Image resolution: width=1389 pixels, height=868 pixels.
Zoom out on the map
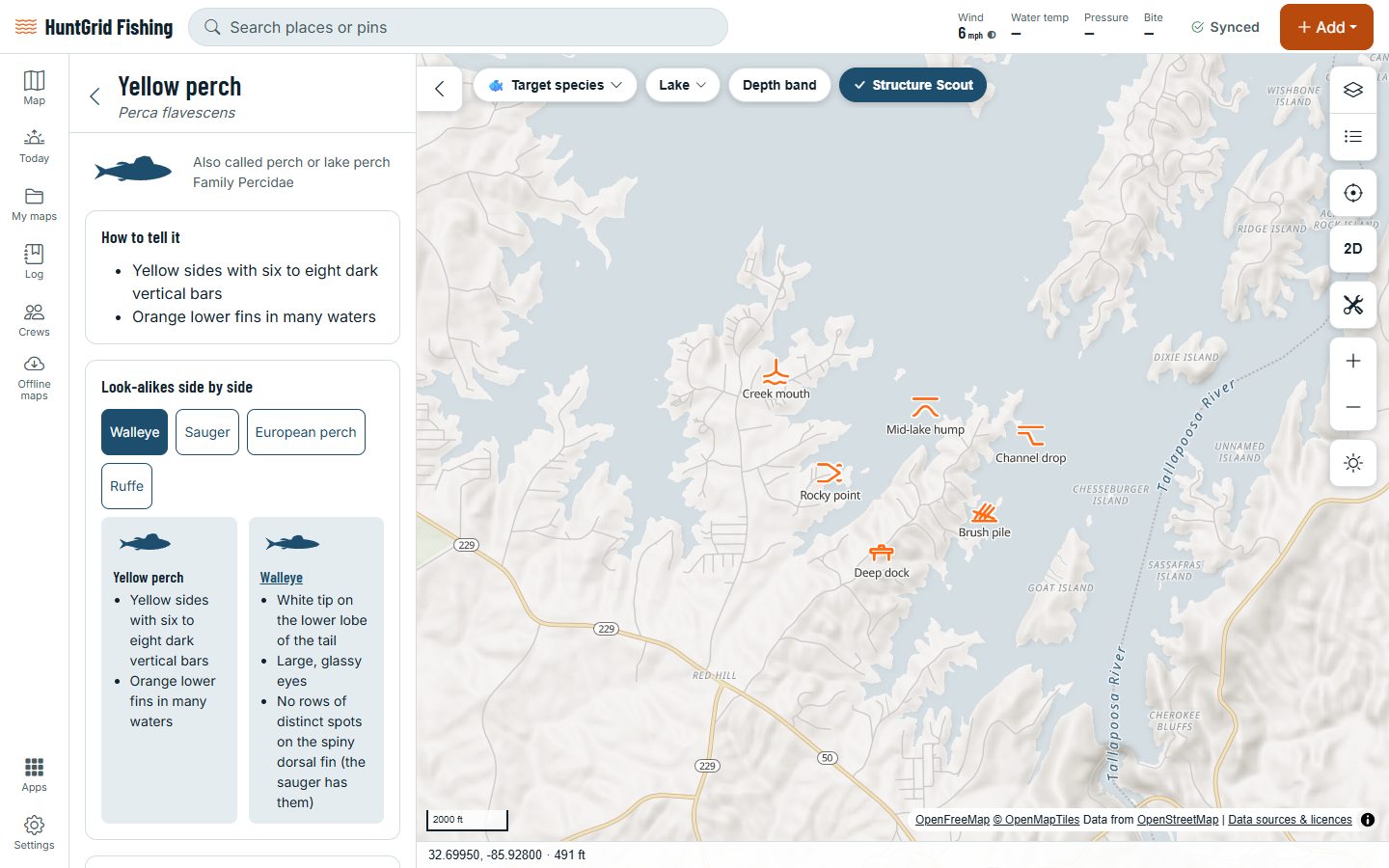pos(1353,407)
